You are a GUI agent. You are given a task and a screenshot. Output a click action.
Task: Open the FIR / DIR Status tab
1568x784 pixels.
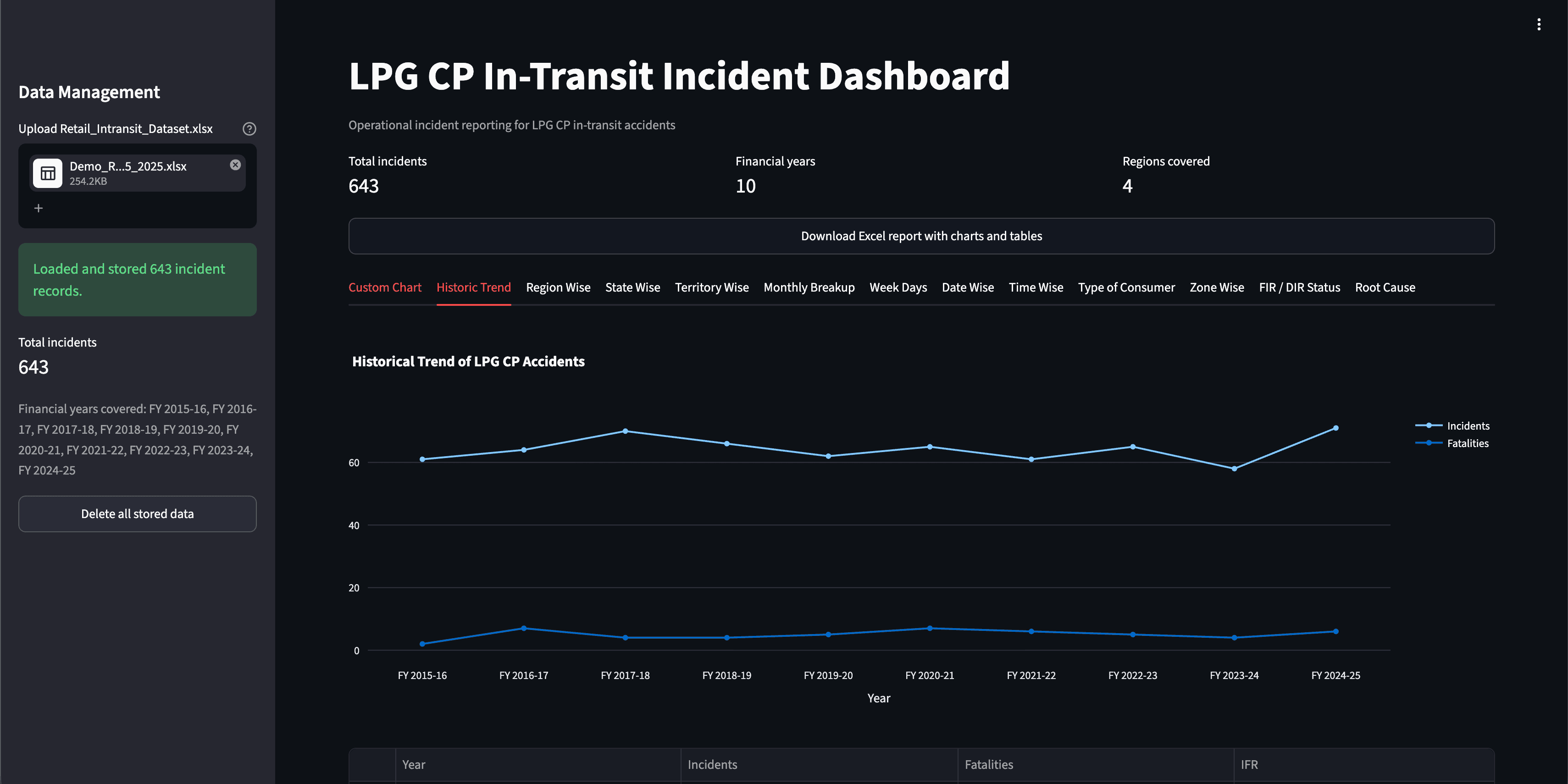(1300, 287)
